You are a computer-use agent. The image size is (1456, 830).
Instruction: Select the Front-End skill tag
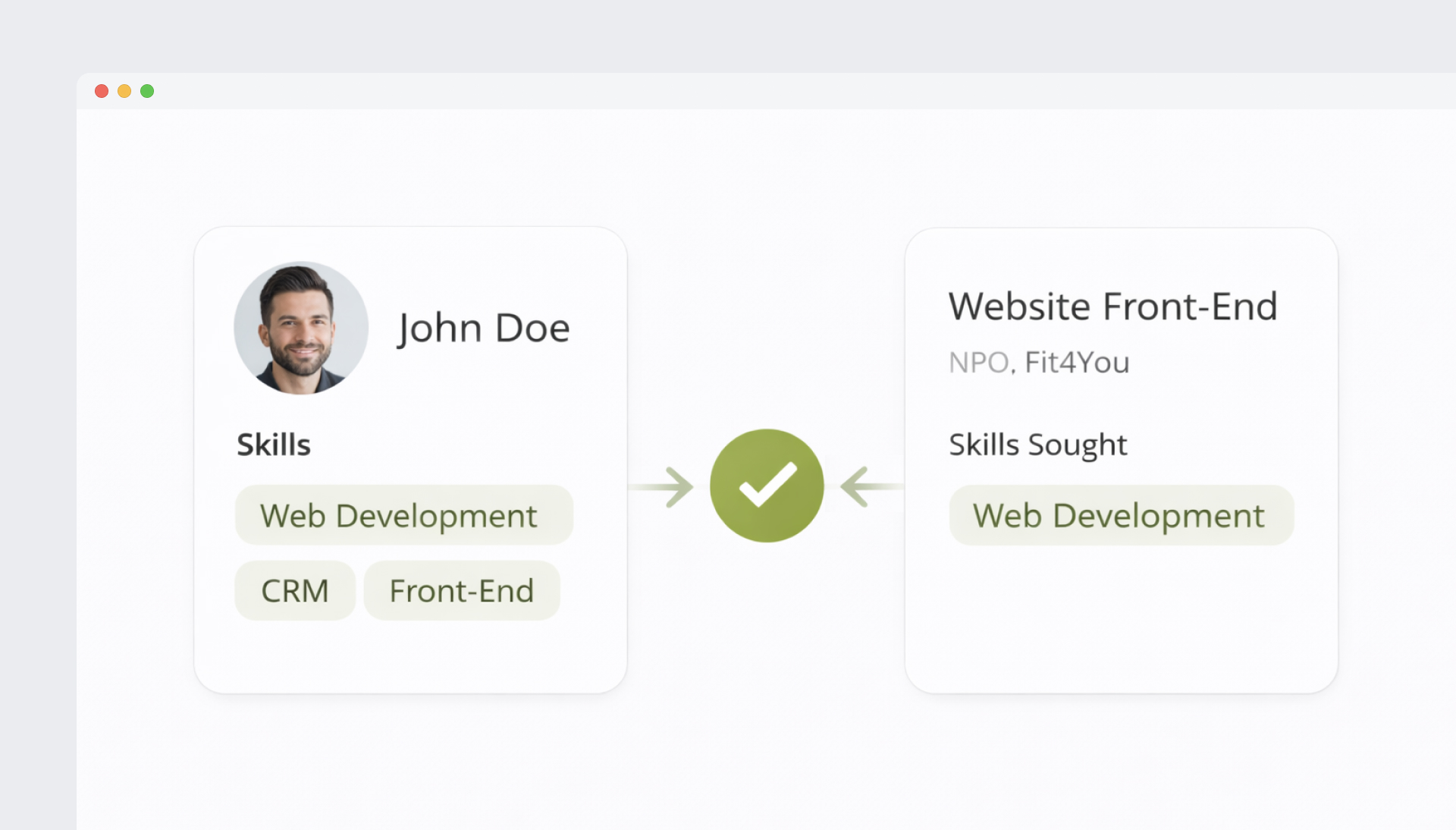point(462,590)
